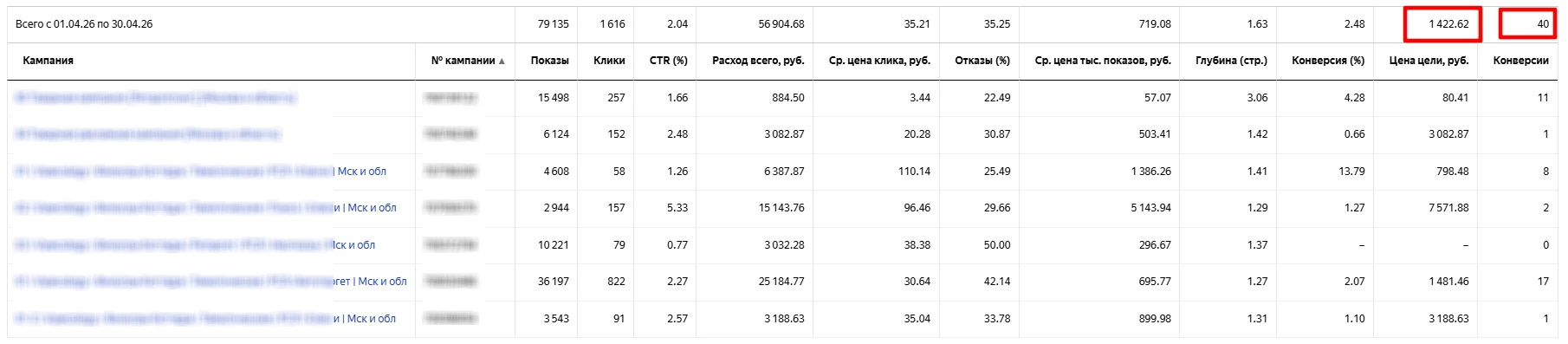Image resolution: width=1568 pixels, height=344 pixels.
Task: Sort by the Глубина (стр.) header
Action: coord(1231,61)
